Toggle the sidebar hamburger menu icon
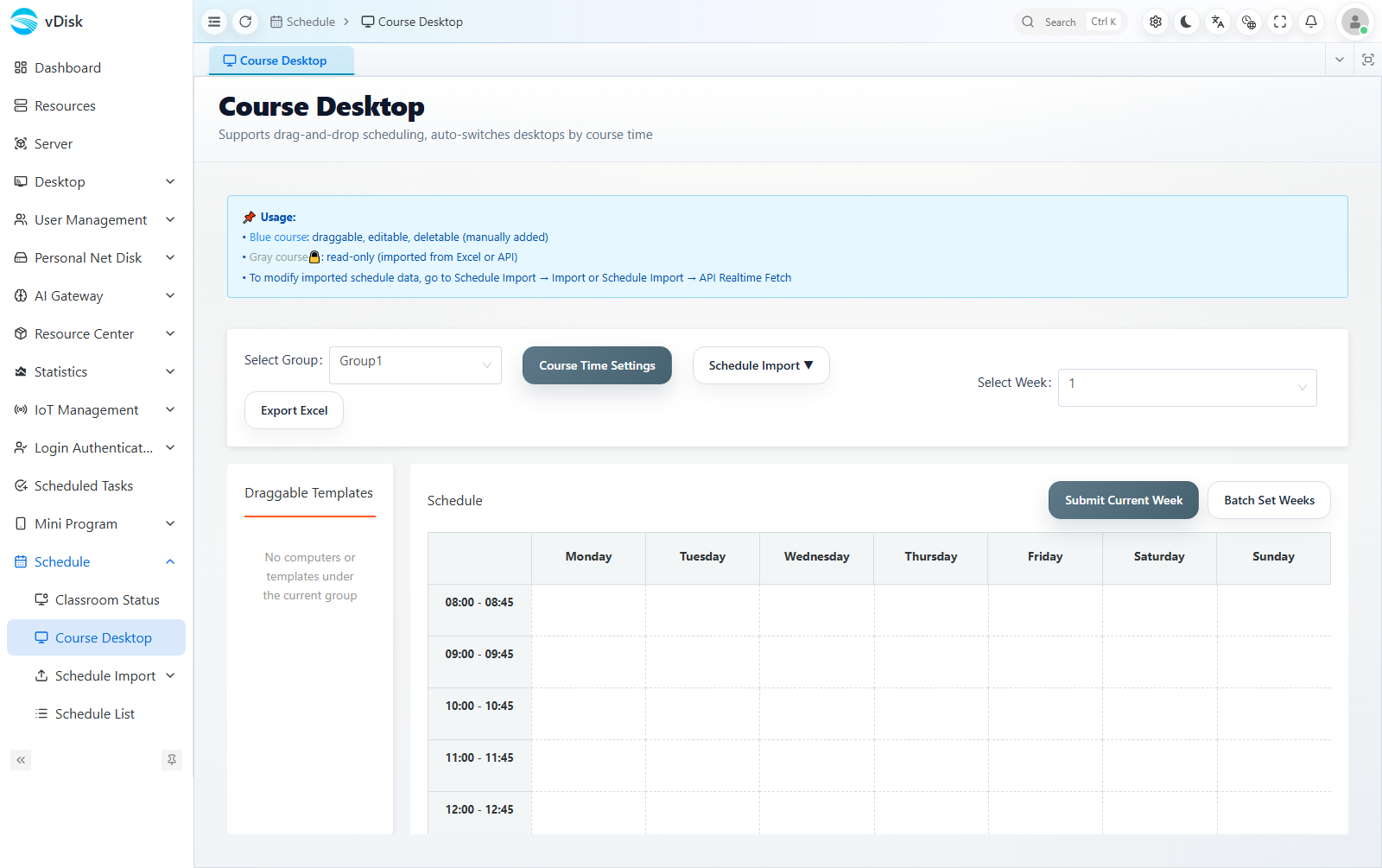This screenshot has width=1382, height=868. tap(214, 22)
